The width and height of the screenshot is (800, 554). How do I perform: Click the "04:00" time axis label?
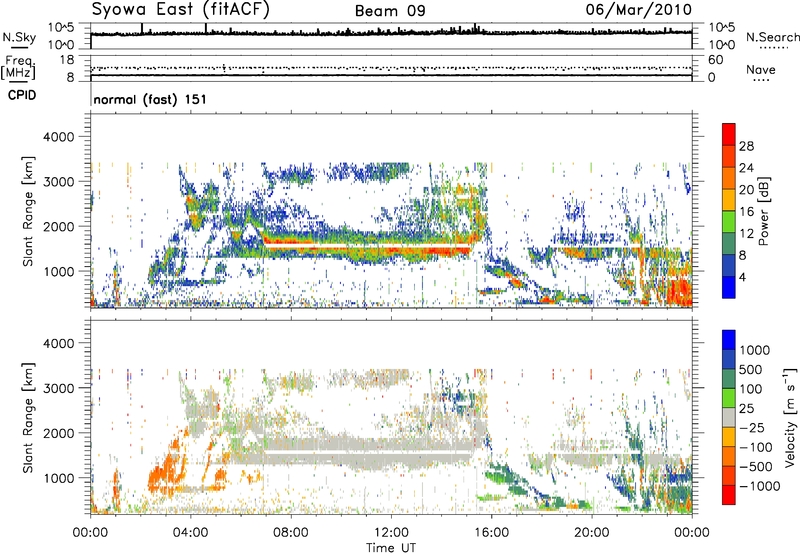pyautogui.click(x=191, y=533)
